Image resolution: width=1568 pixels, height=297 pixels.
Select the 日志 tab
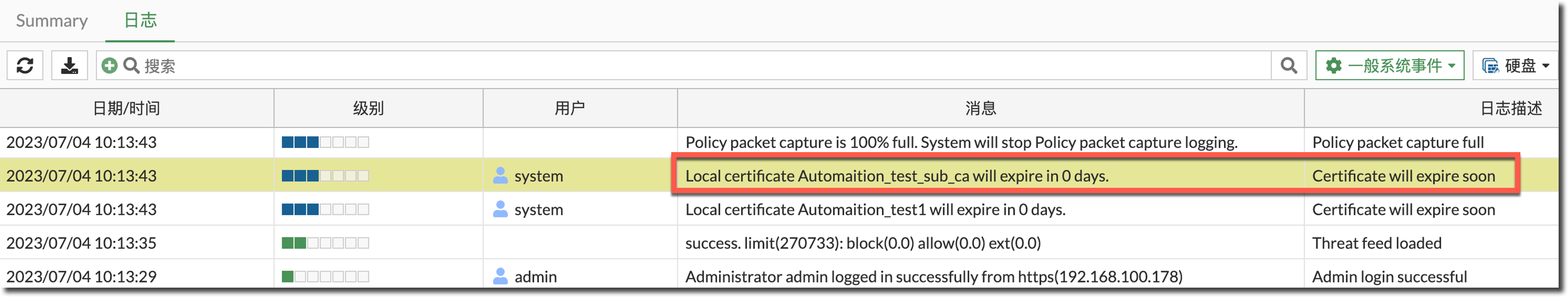point(140,21)
